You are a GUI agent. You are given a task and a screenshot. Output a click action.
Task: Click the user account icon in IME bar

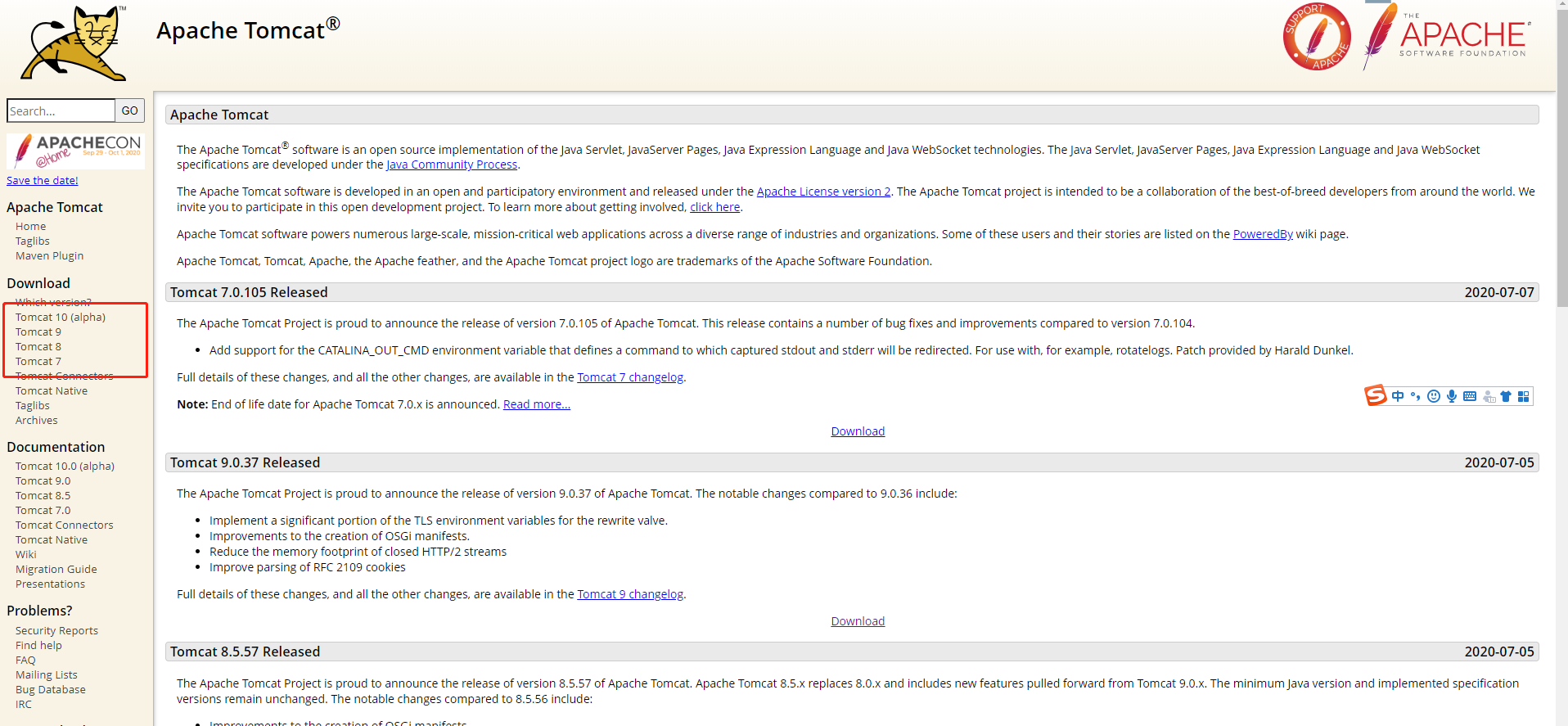(1489, 396)
